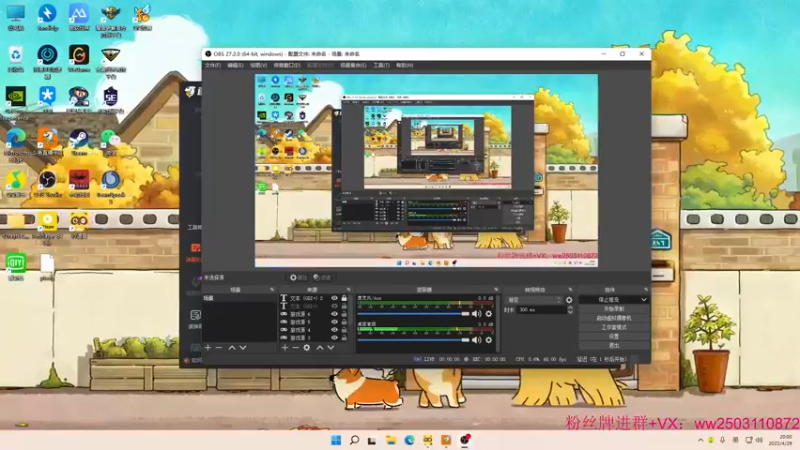The image size is (800, 450).
Task: Open source properties gear in Sources toolbar
Action: [x=307, y=347]
